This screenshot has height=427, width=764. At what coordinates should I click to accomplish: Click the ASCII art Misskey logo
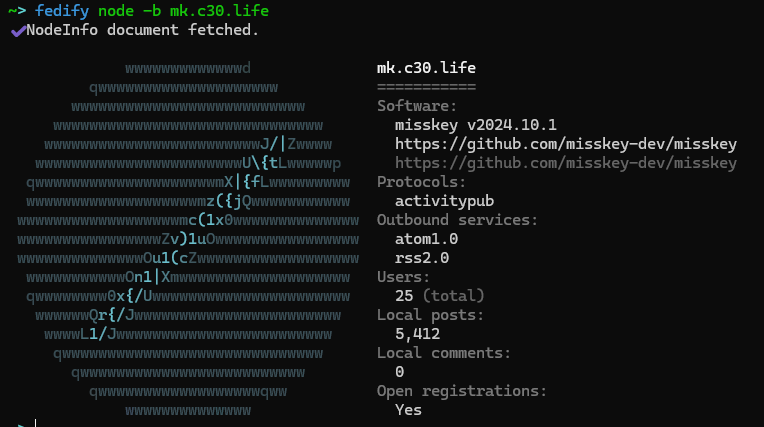(188, 239)
